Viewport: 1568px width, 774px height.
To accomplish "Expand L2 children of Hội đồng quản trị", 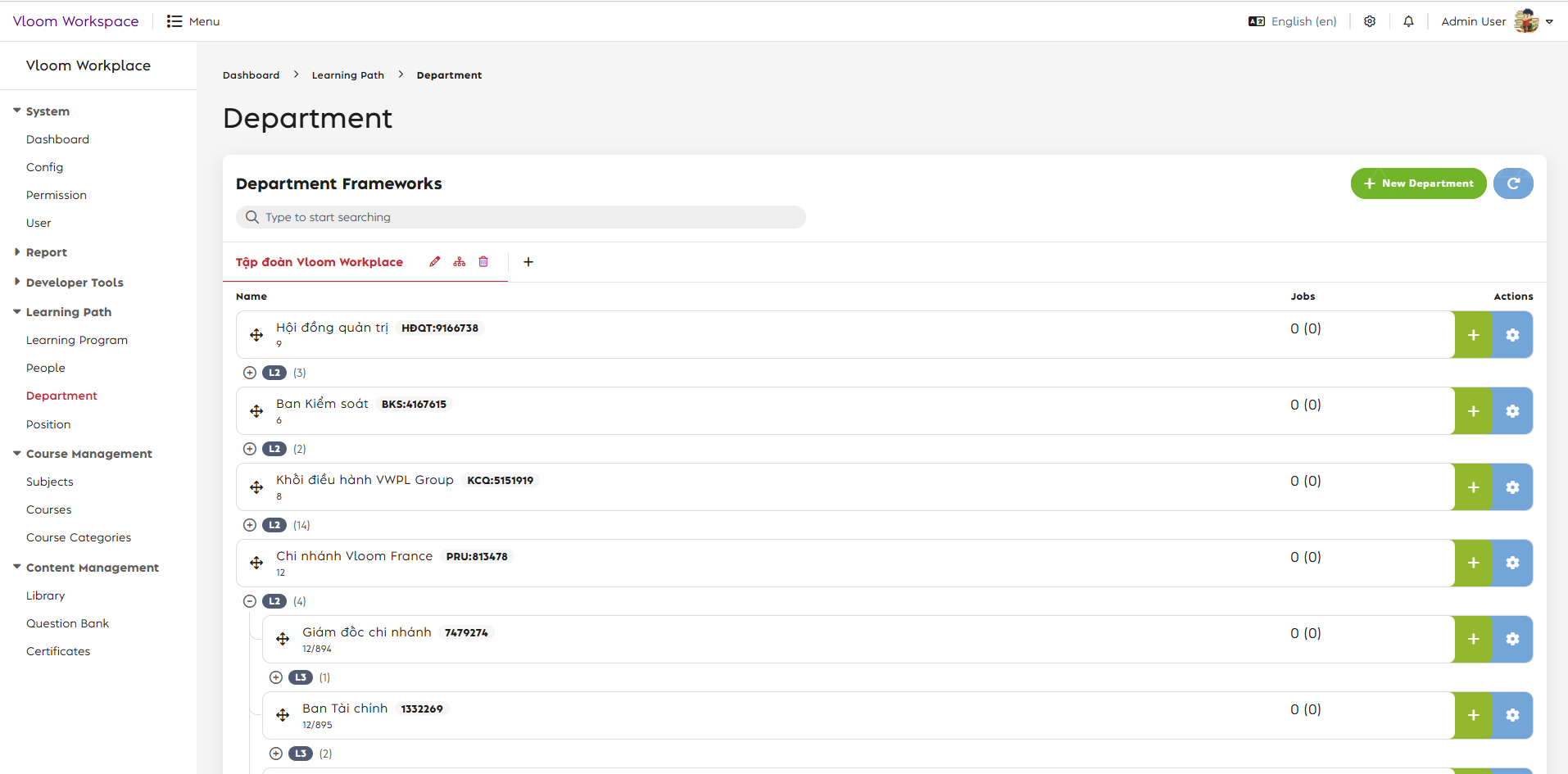I will (x=250, y=373).
